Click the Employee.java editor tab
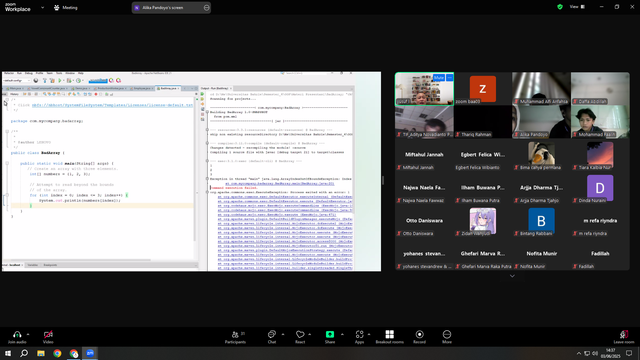This screenshot has width=640, height=360. pos(142,88)
